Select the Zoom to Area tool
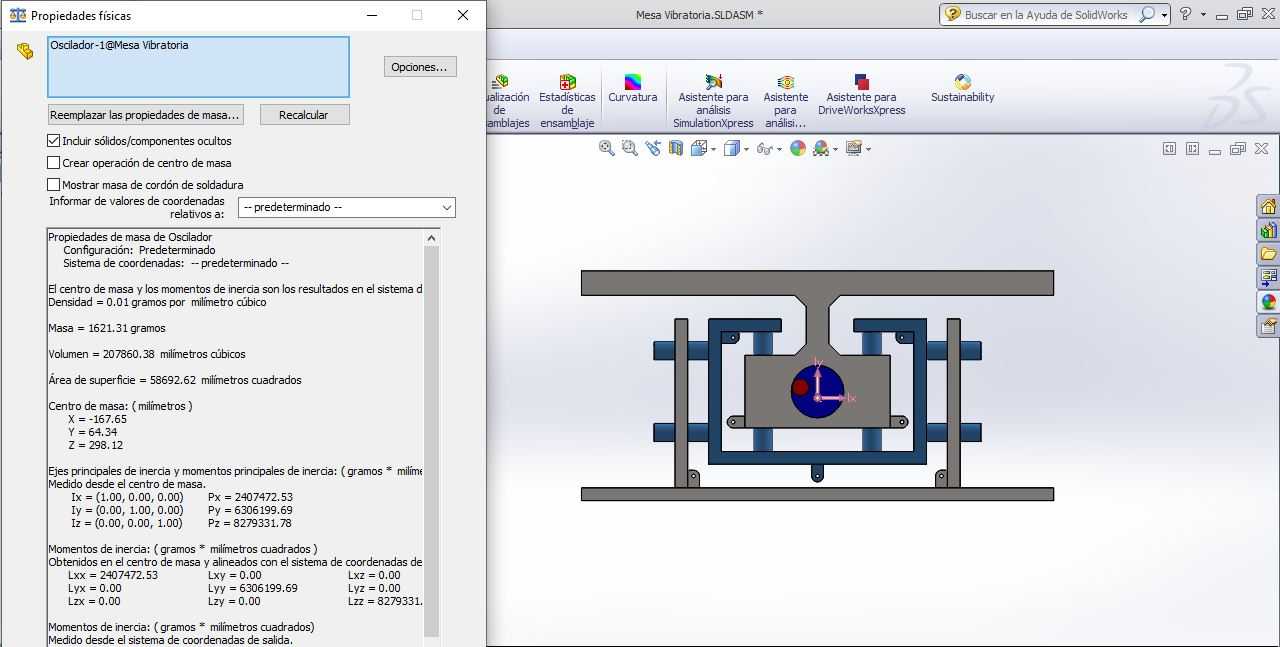 [x=629, y=148]
